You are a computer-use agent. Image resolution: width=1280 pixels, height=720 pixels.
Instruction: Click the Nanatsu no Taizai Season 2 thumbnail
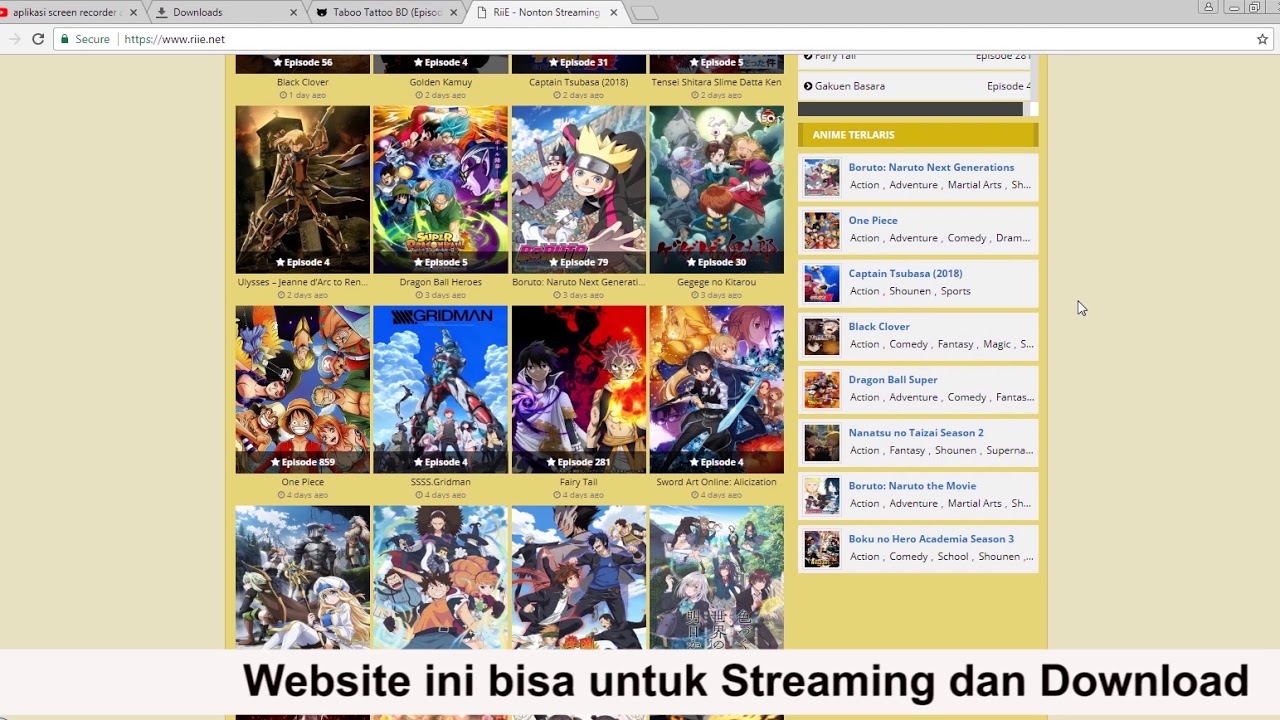(822, 442)
